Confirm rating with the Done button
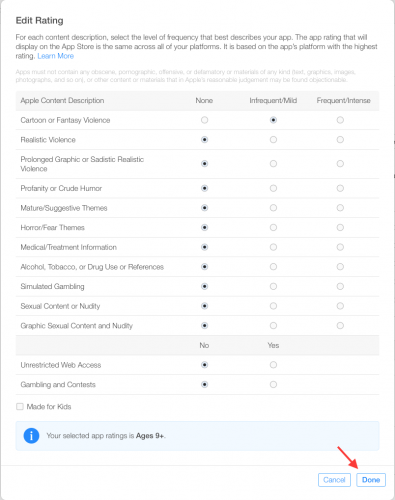Viewport: 395px width, 500px height. (x=371, y=480)
